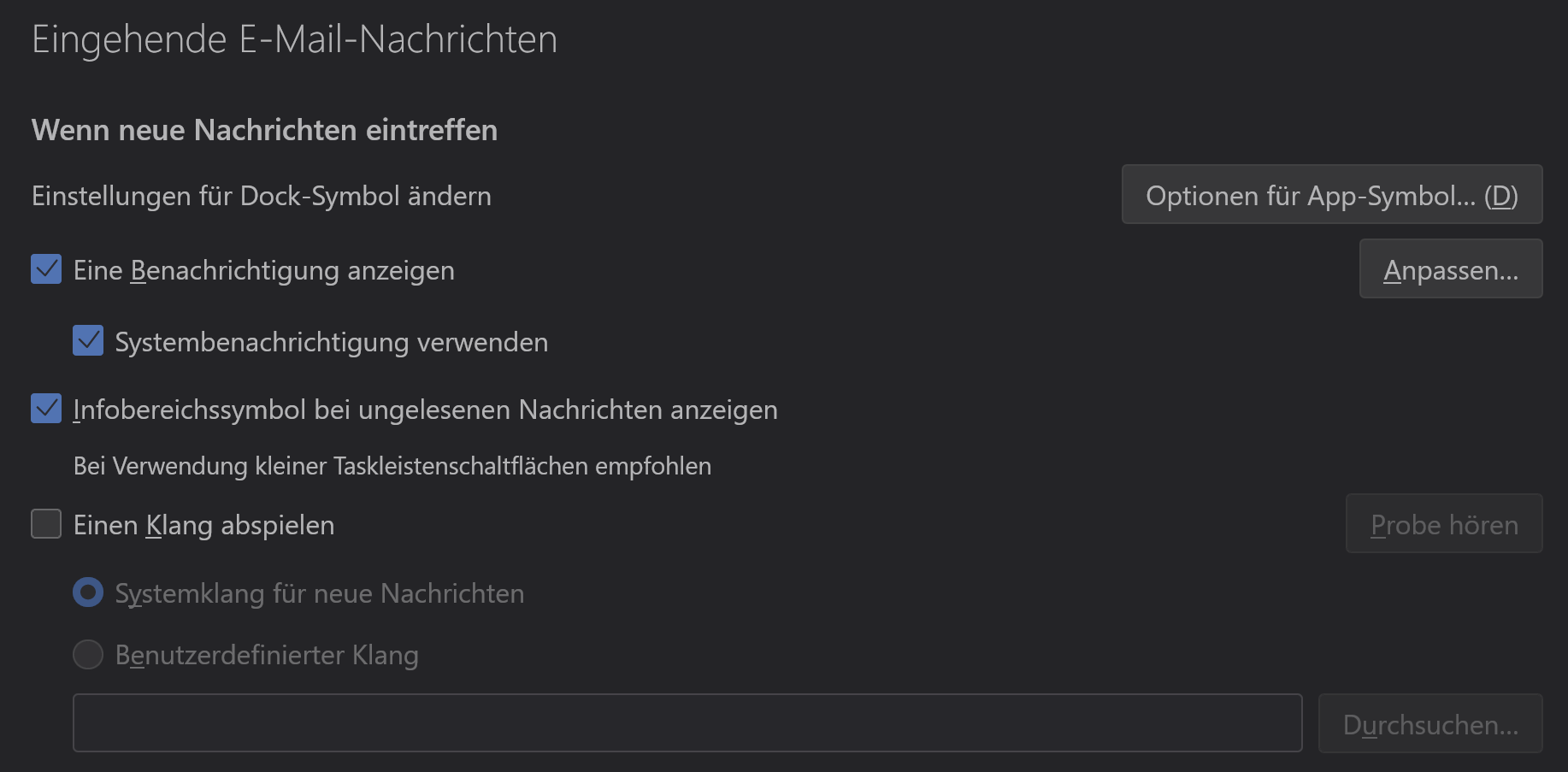Screen dimensions: 1568x772
Task: Click the 'Systembenachrichtigung verwenden' label text
Action: tap(331, 342)
